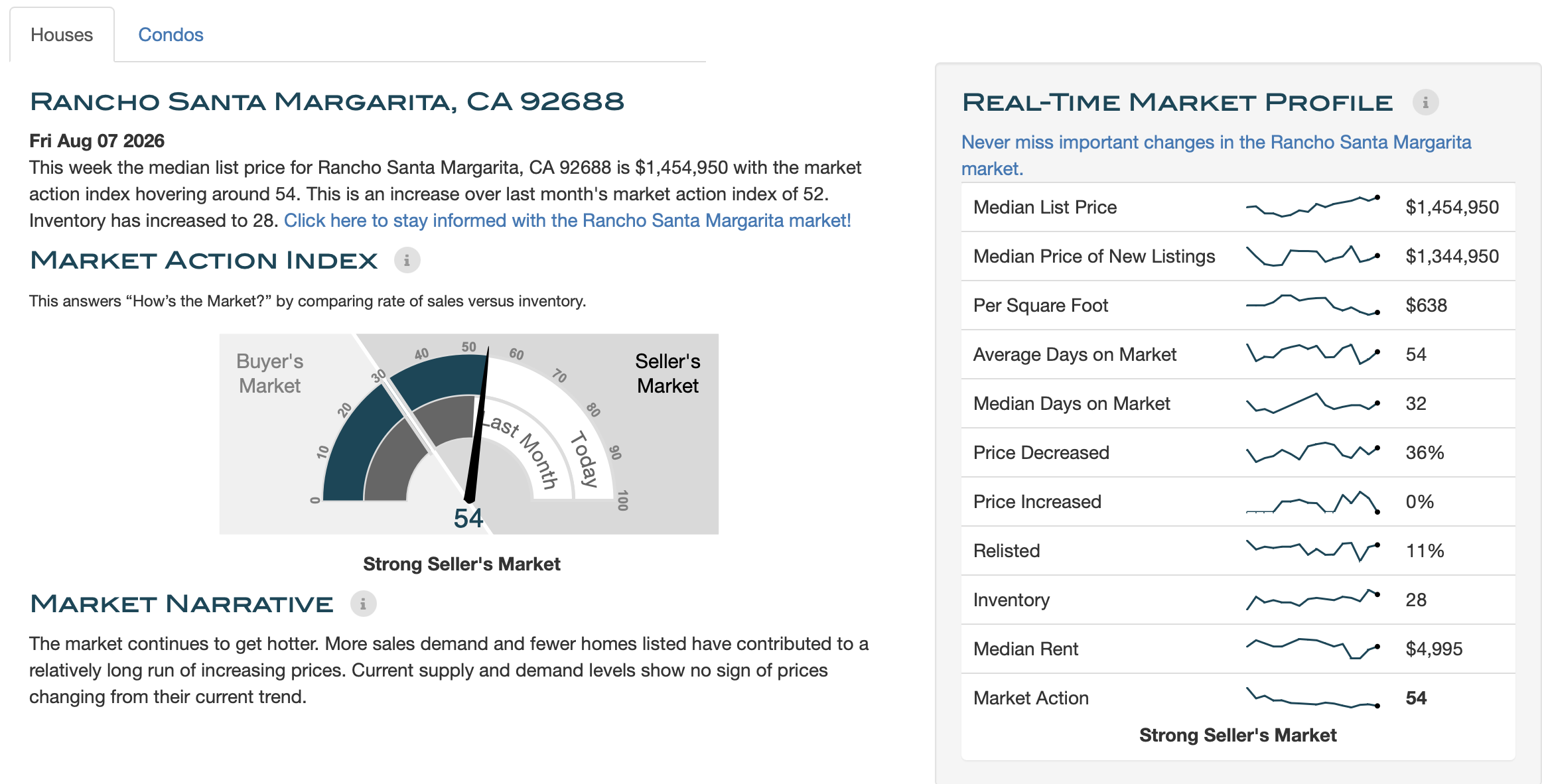Select the Per Square Foot row
The width and height of the screenshot is (1542, 784).
[x=1238, y=305]
